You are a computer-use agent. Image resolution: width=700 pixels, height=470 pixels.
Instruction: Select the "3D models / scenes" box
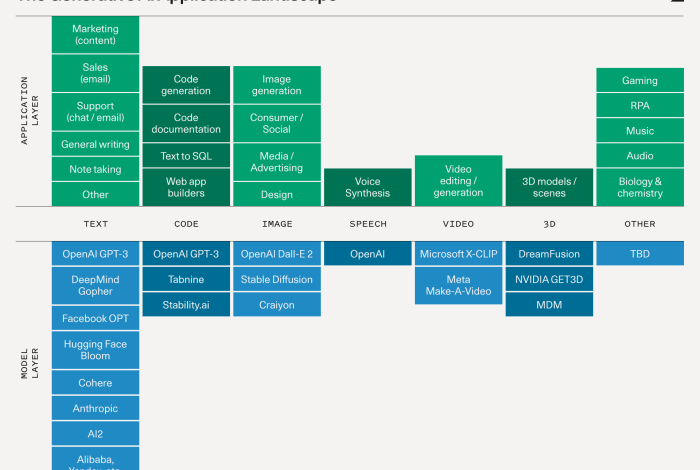[549, 187]
